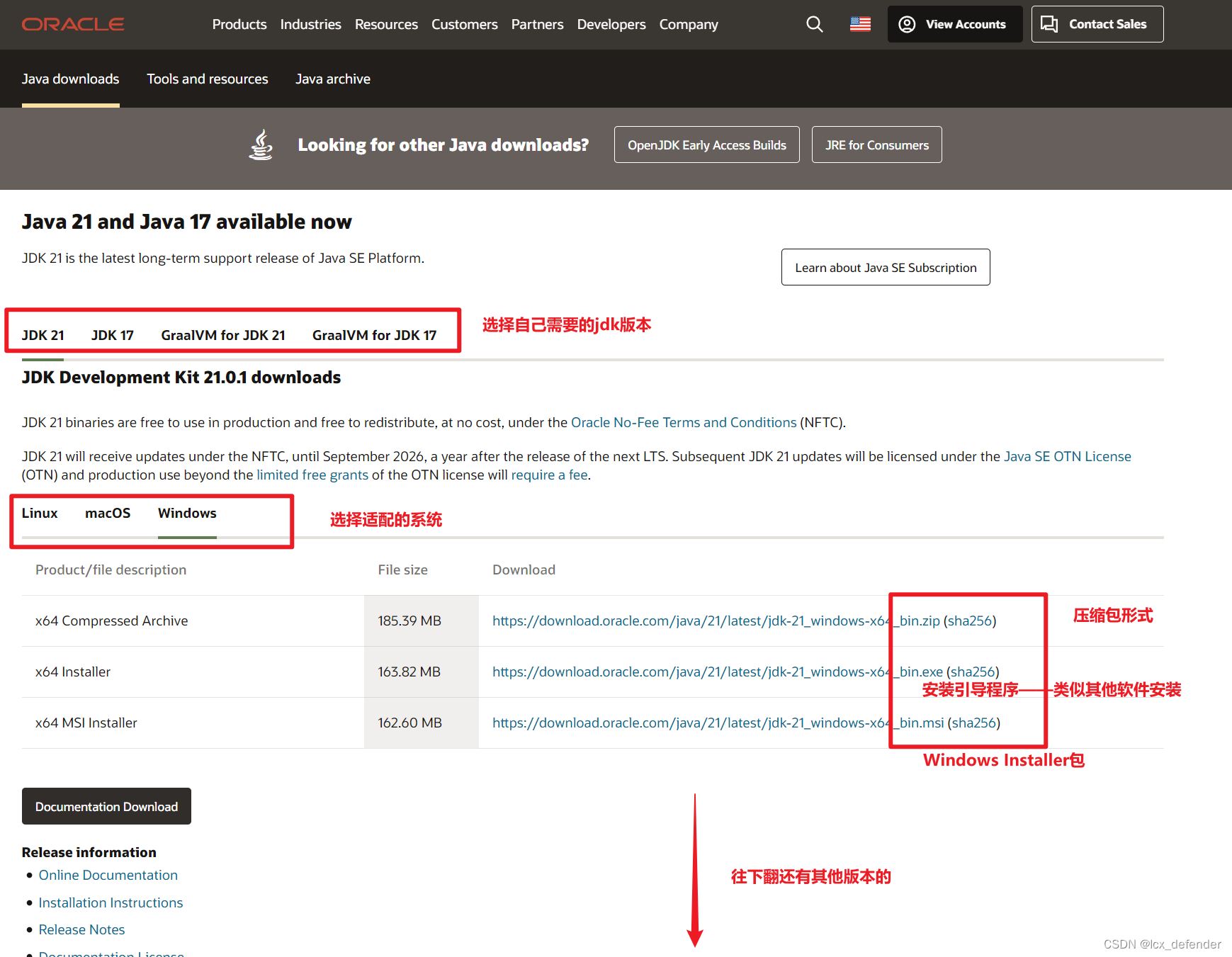Select the JDK 21 tab
This screenshot has height=957, width=1232.
click(x=43, y=335)
